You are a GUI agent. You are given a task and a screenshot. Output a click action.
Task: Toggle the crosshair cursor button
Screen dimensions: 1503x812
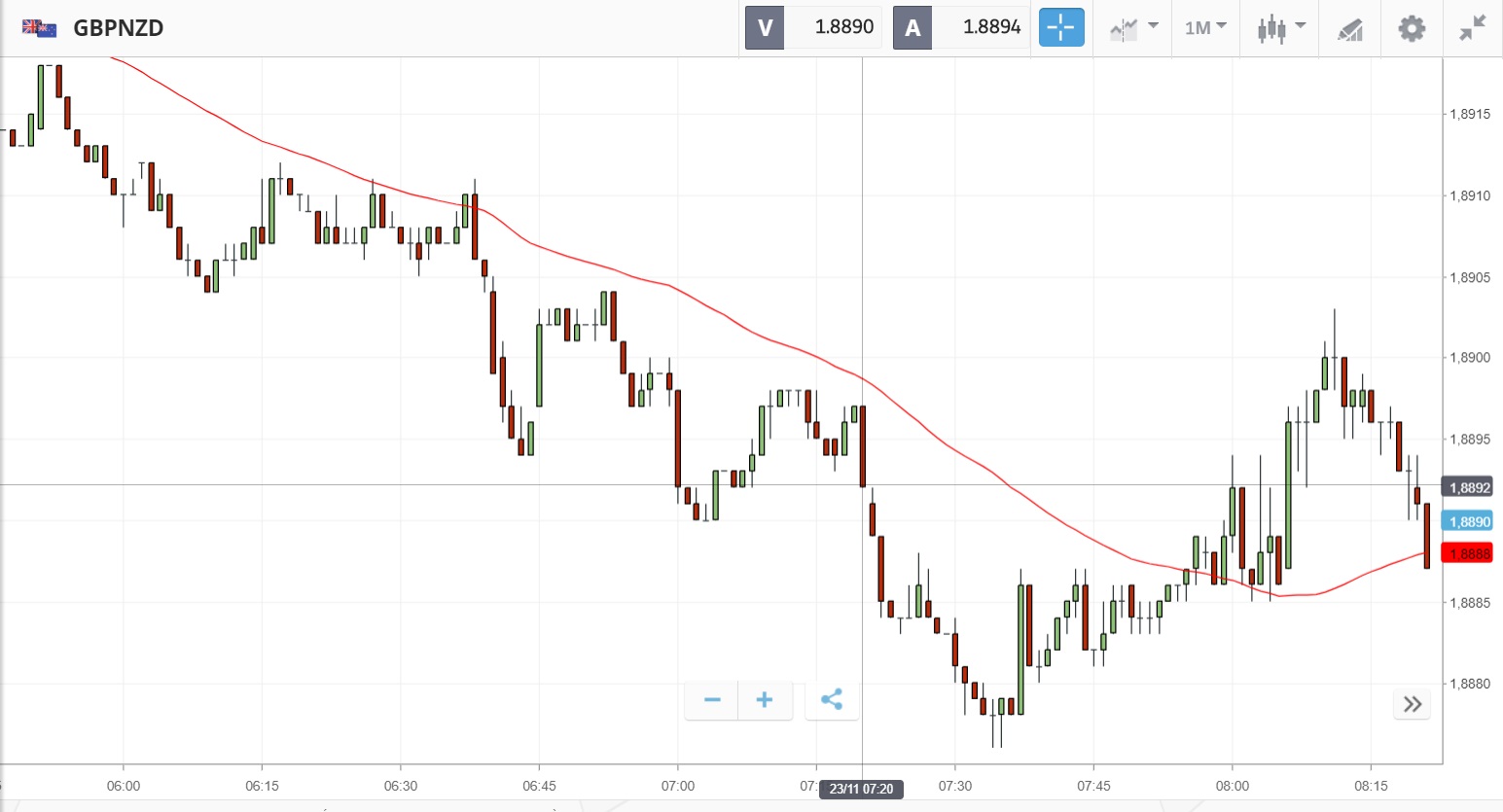(1060, 27)
